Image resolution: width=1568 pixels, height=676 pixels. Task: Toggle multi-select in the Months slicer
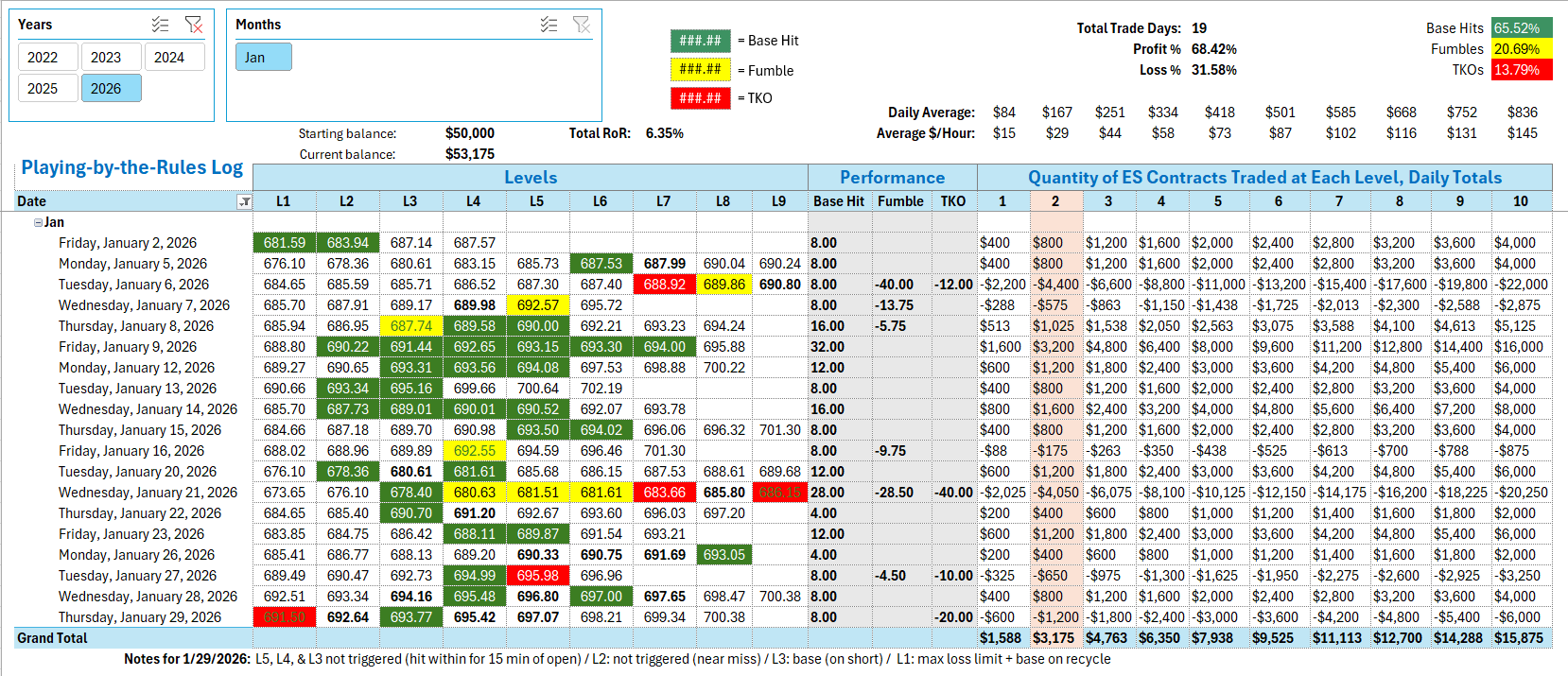549,25
